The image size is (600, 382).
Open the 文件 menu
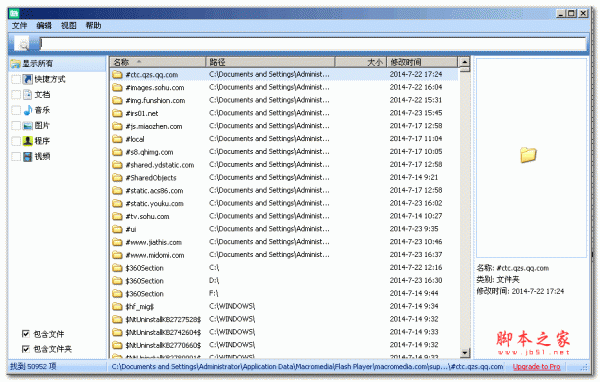click(19, 26)
